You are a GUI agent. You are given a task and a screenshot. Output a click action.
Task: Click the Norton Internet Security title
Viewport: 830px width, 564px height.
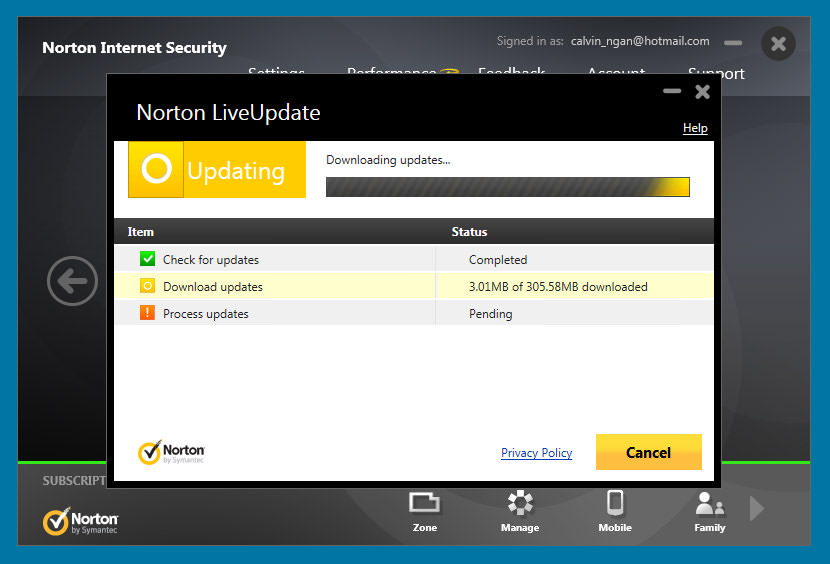point(134,48)
